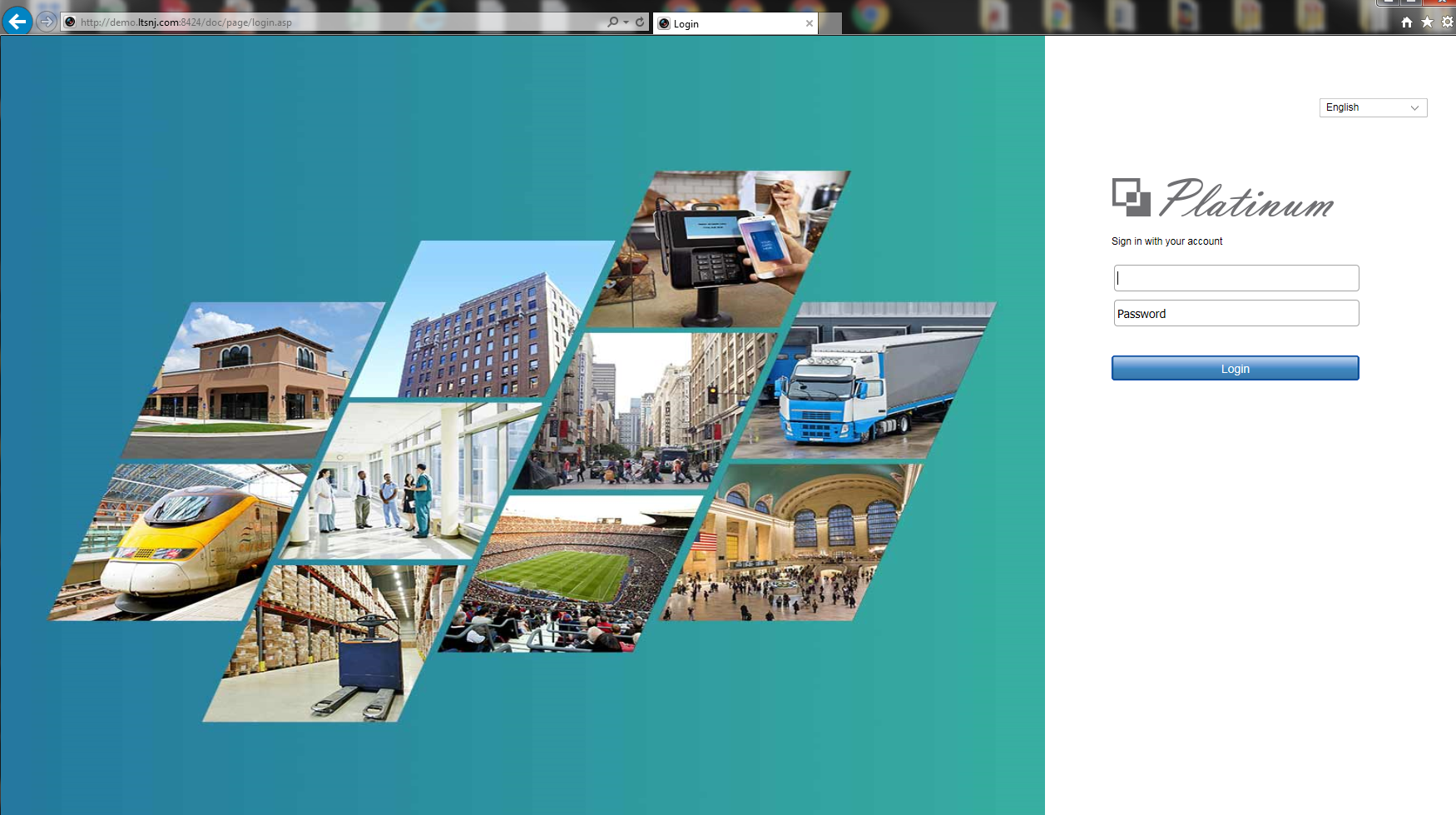Click the soccer stadium image
The image size is (1456, 815).
pyautogui.click(x=574, y=574)
